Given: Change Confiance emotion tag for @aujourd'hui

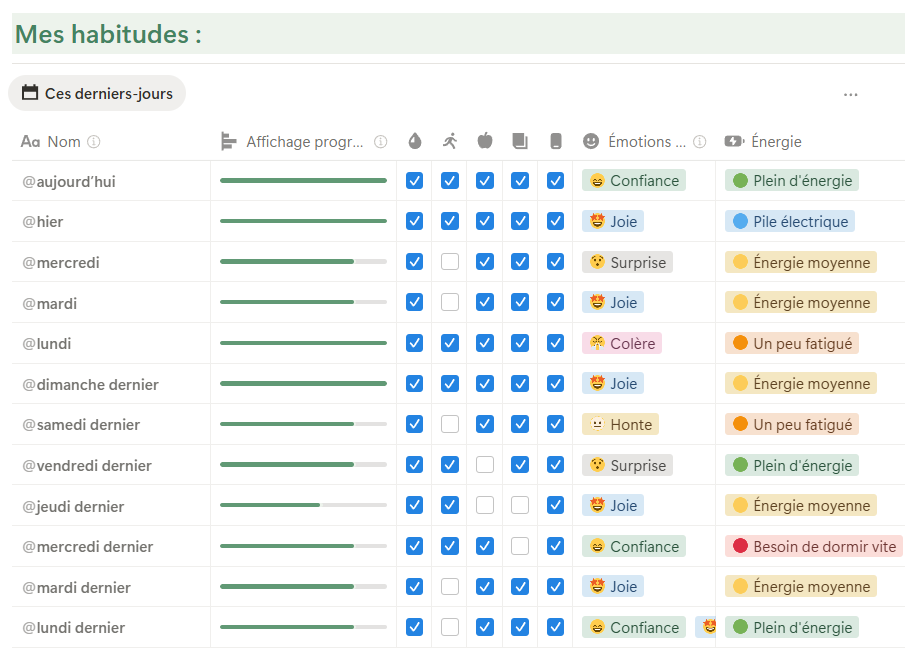Looking at the screenshot, I should point(634,181).
